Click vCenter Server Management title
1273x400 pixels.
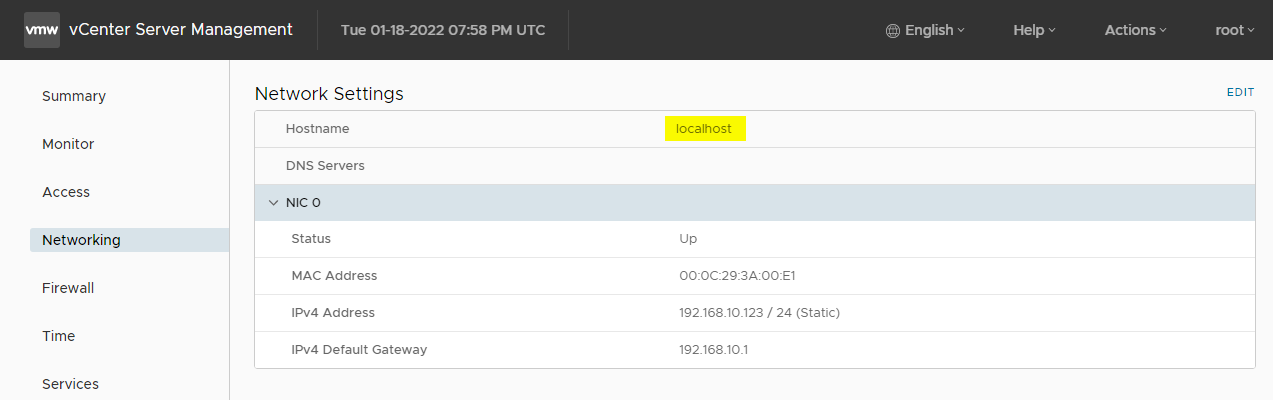point(181,30)
